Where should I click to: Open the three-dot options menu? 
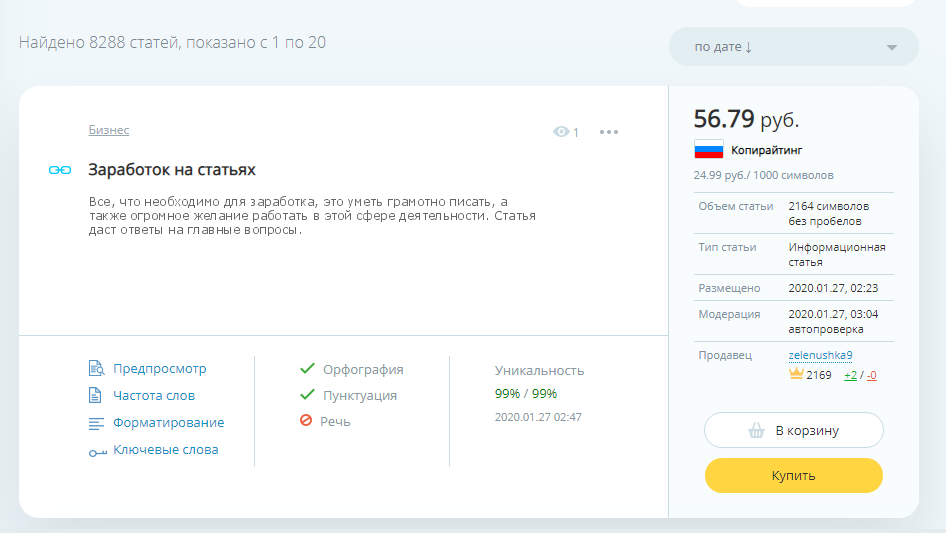(609, 132)
